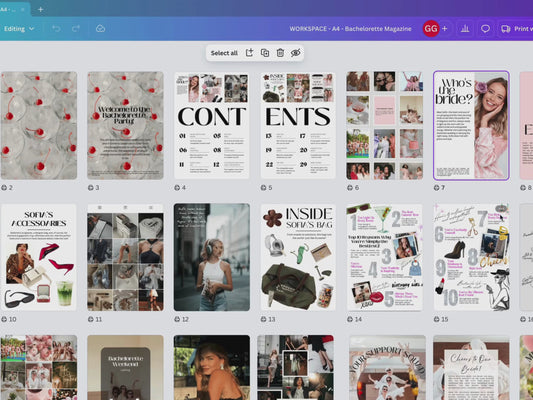Open the Editing mode dropdown
Screen dimensions: 533x400
[x=19, y=29]
